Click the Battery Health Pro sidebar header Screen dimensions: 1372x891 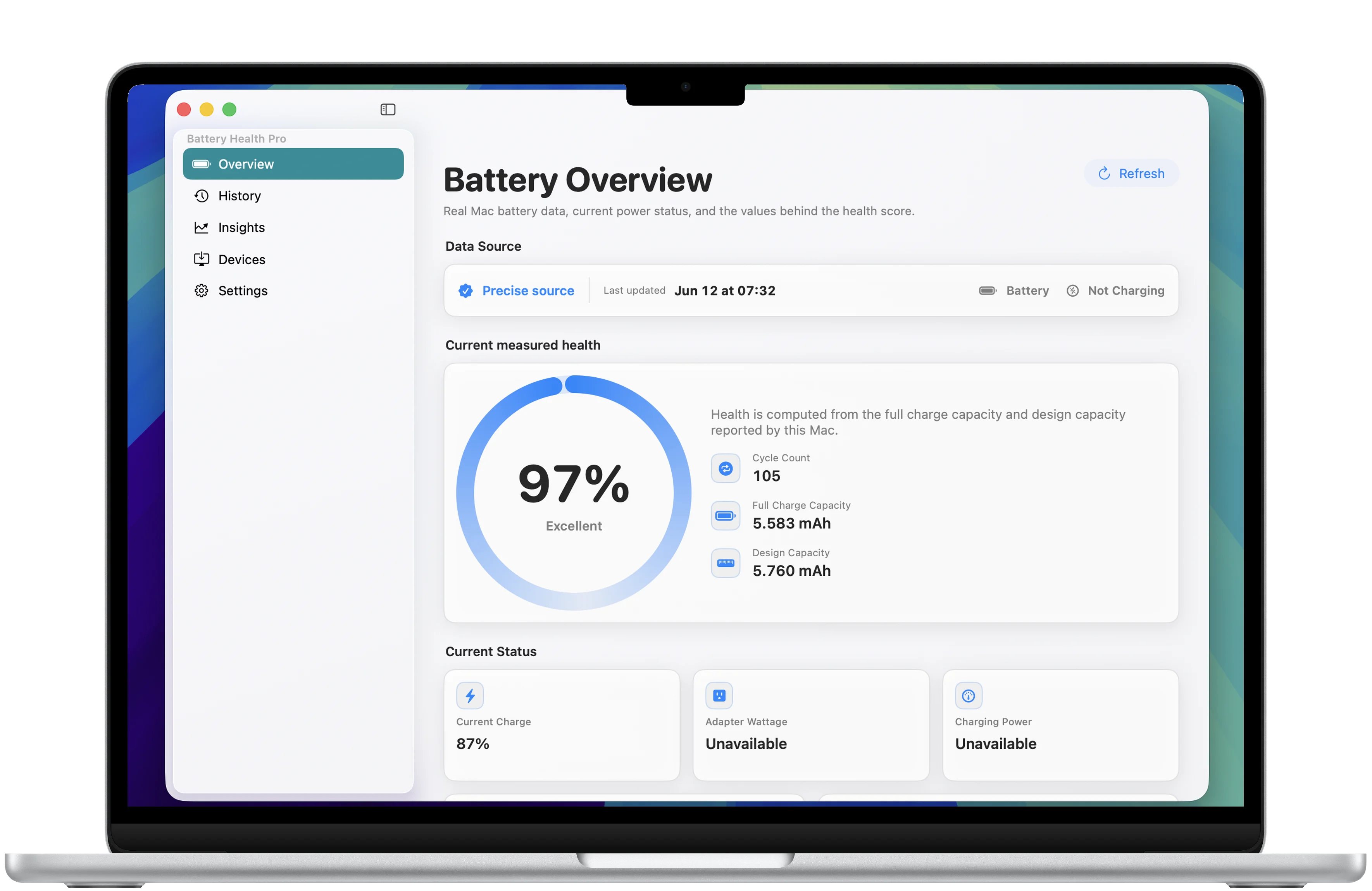236,138
